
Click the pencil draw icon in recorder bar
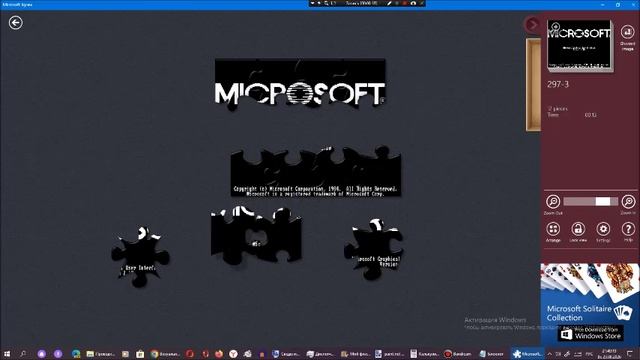[389, 3]
